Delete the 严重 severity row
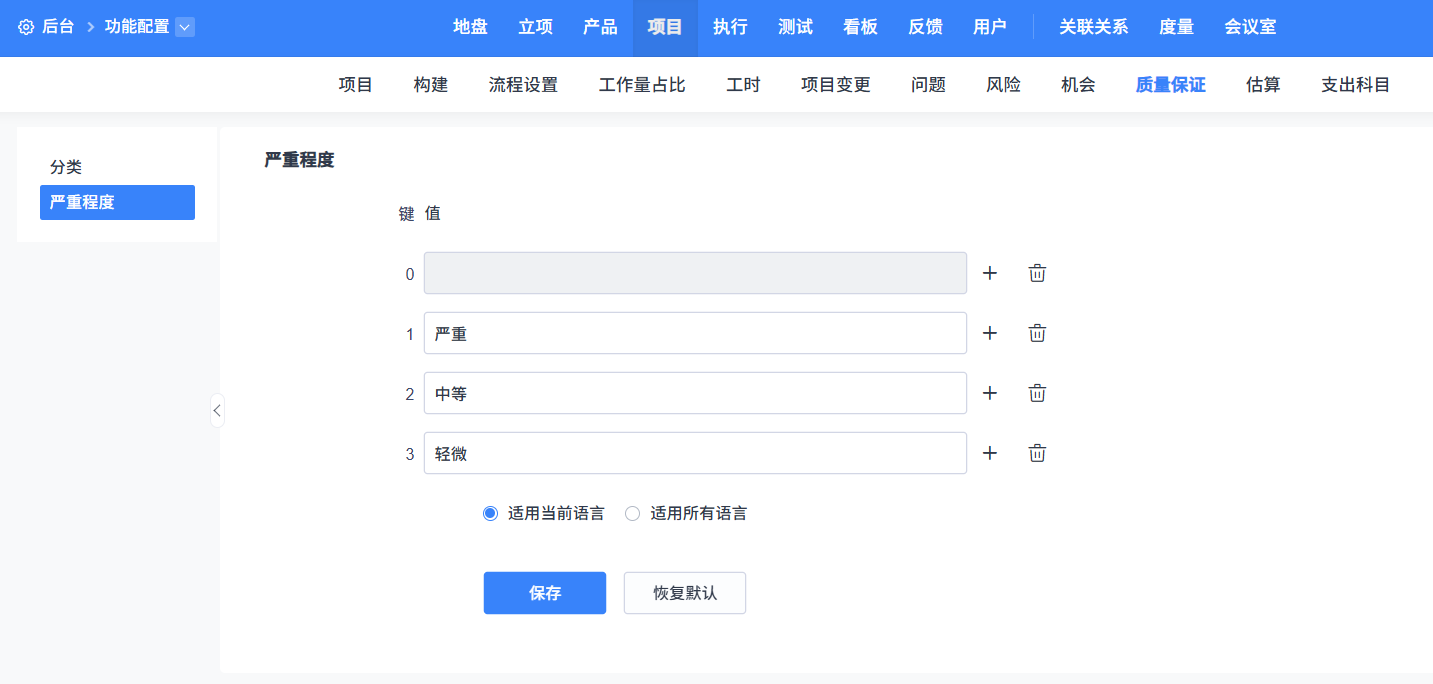This screenshot has height=684, width=1433. click(x=1037, y=333)
